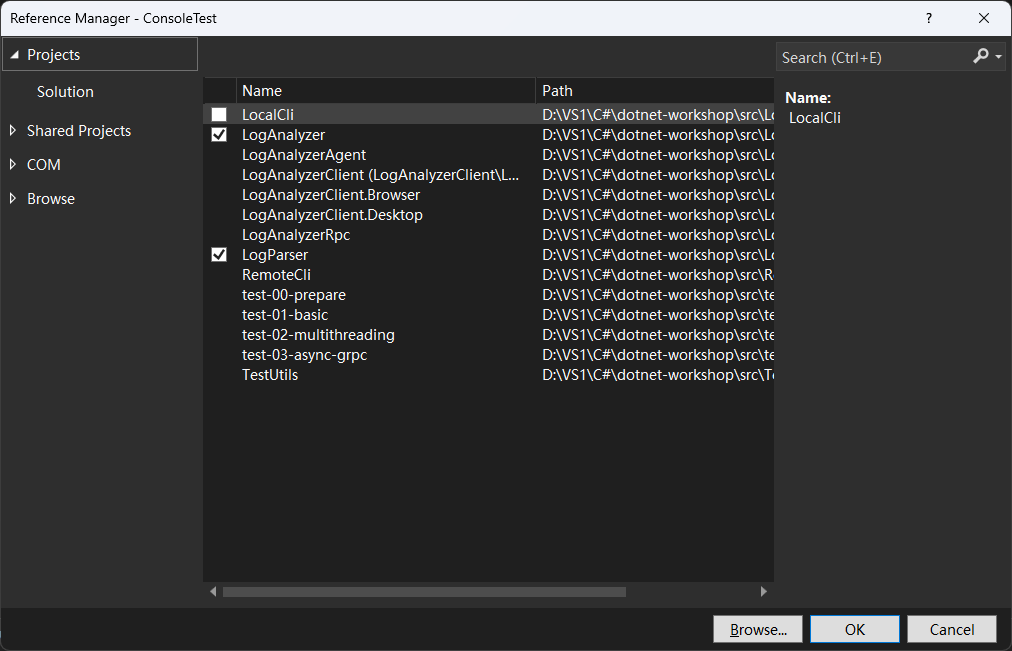
Task: Click the Cancel button
Action: [x=951, y=629]
